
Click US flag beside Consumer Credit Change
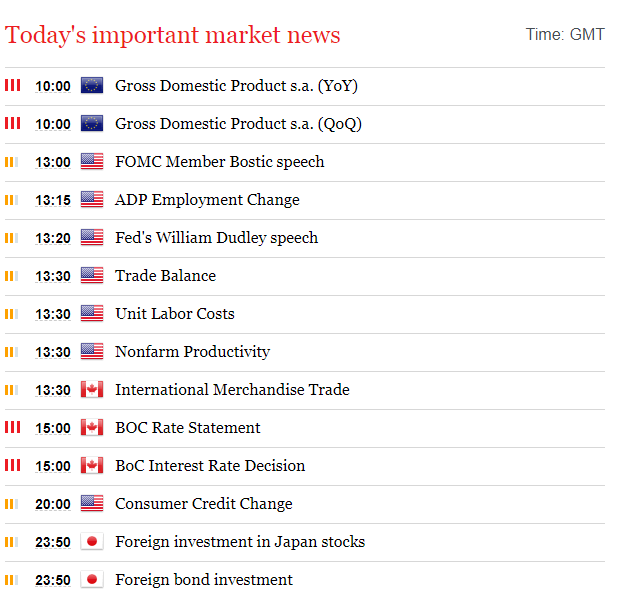coord(92,504)
